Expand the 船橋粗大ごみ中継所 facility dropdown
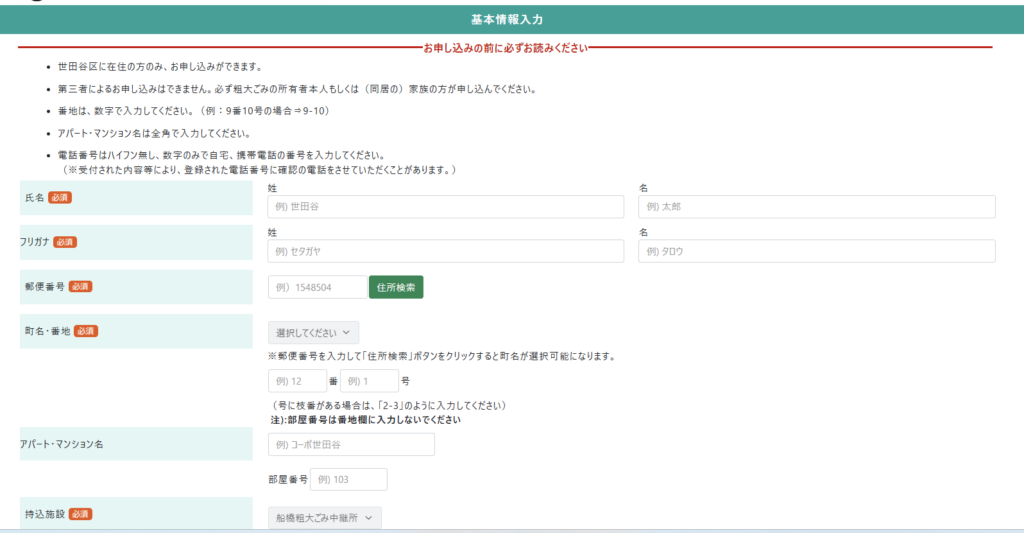 coord(324,517)
